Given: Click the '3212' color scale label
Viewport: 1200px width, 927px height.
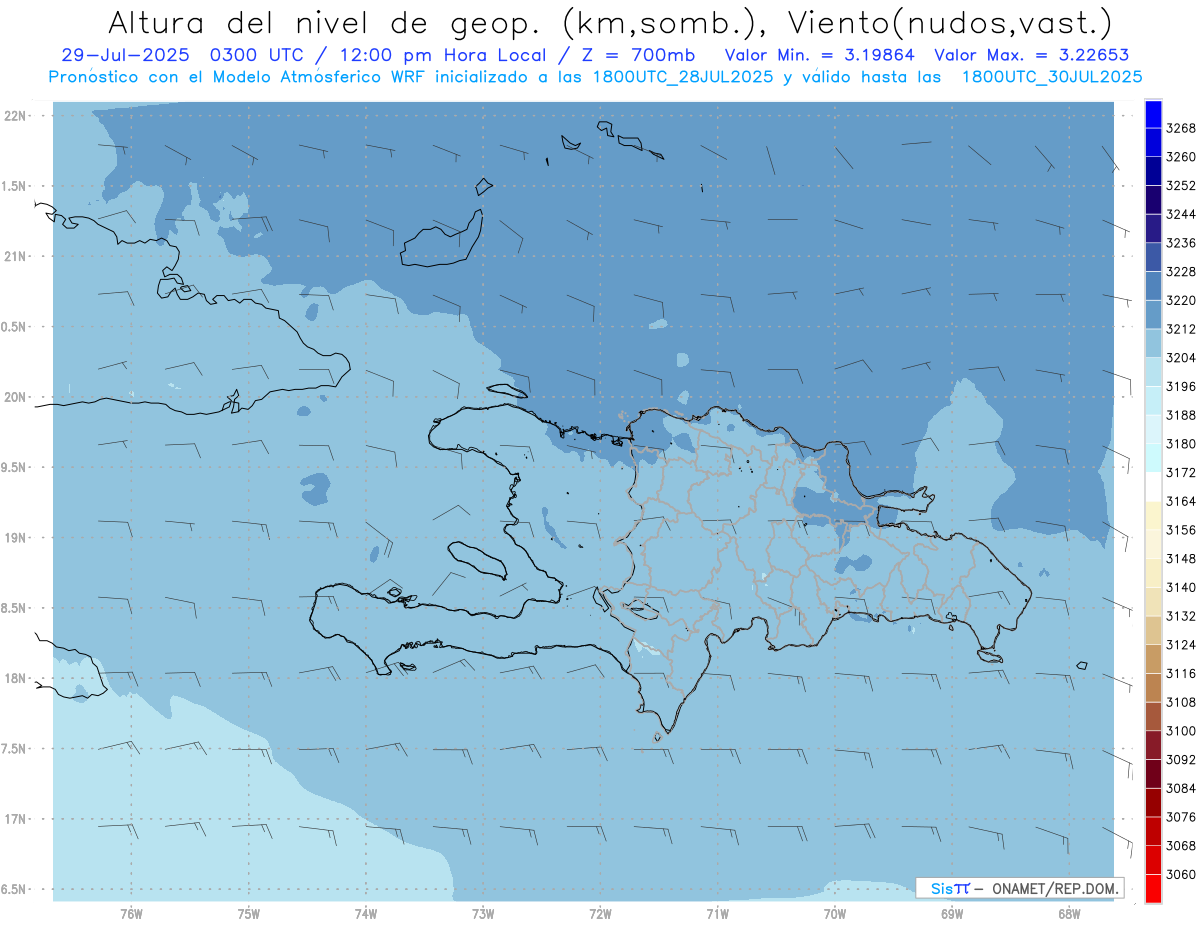Looking at the screenshot, I should click(1180, 329).
